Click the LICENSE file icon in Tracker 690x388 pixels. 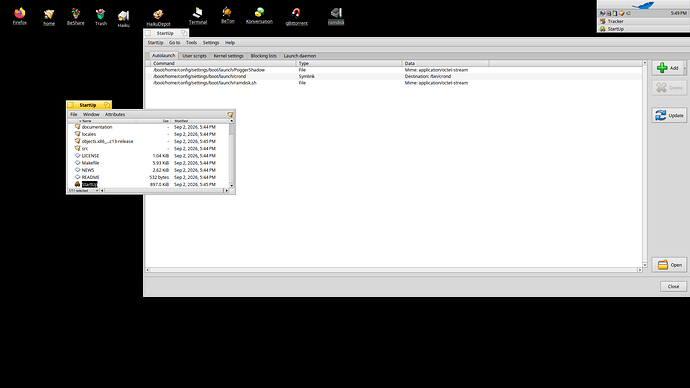click(x=77, y=155)
